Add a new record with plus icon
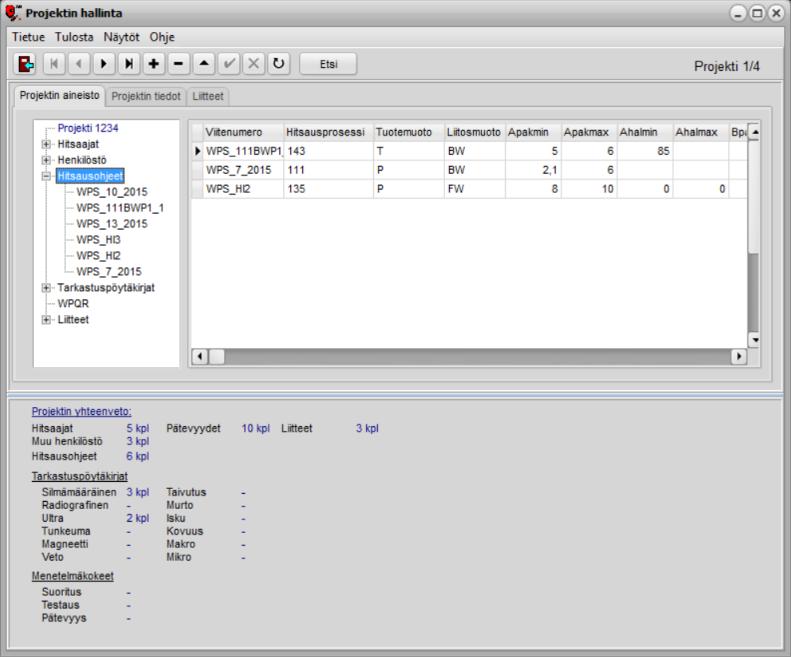 tap(154, 64)
